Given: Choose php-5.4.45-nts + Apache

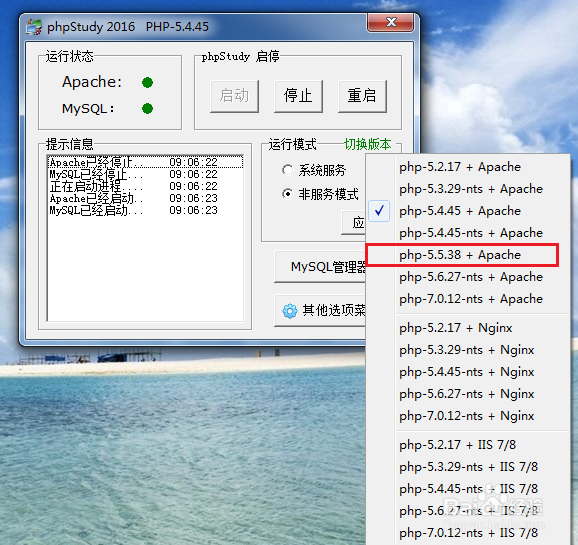Looking at the screenshot, I should point(468,233).
